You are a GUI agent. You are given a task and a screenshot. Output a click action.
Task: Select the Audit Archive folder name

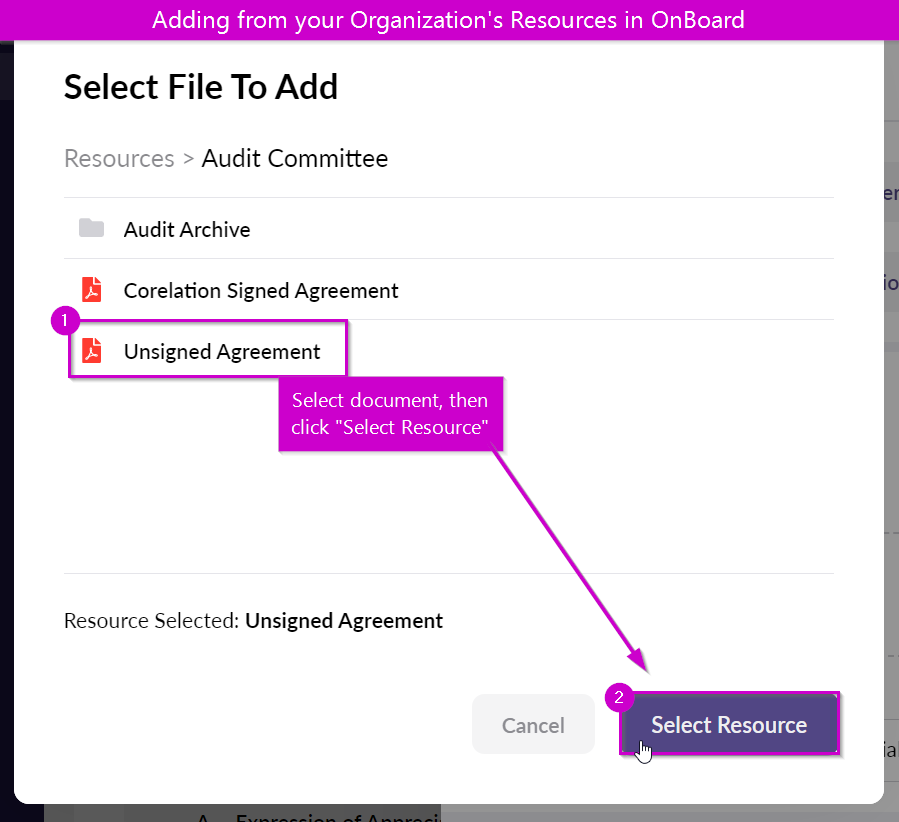pyautogui.click(x=187, y=229)
